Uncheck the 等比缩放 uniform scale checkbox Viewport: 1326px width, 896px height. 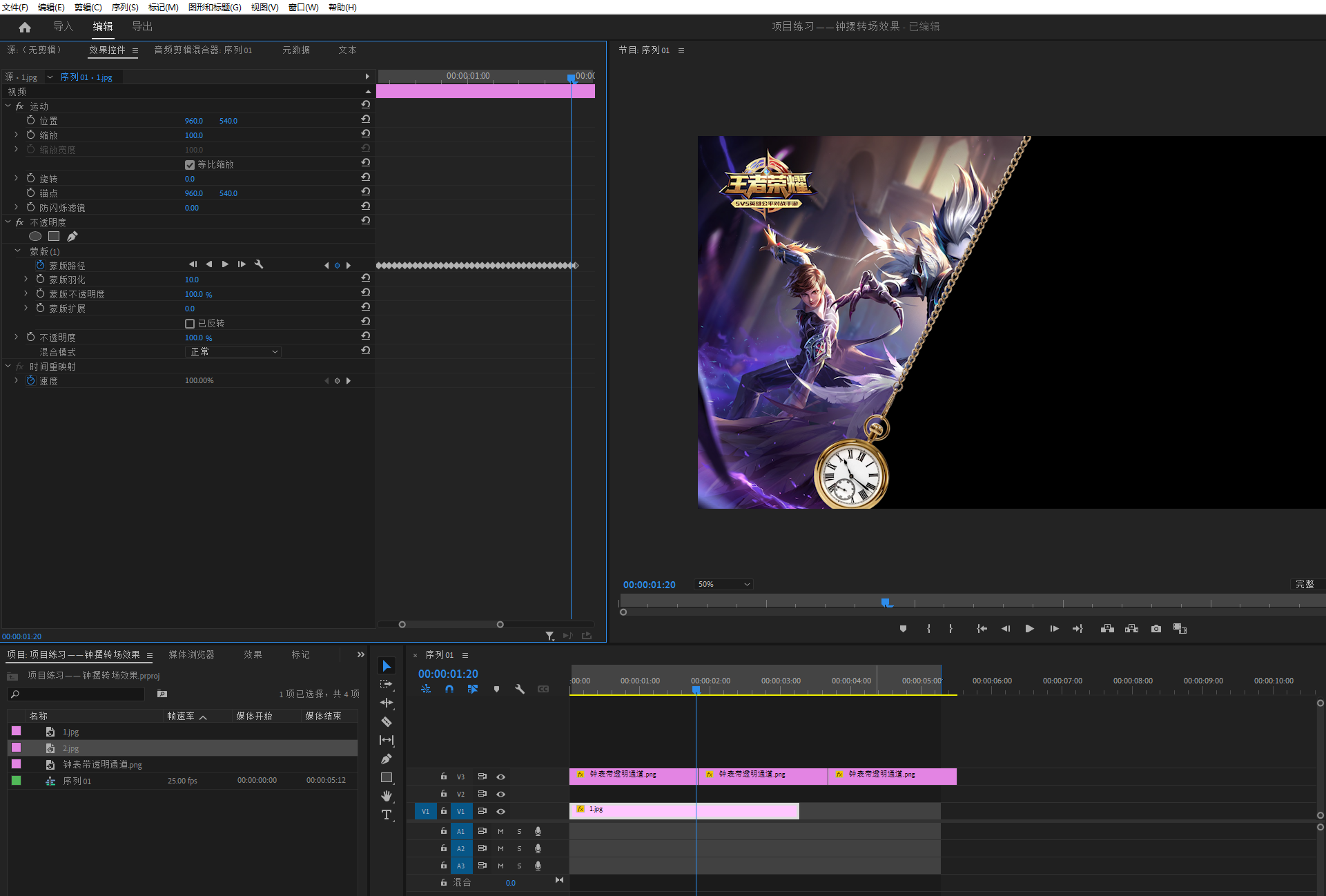[190, 165]
